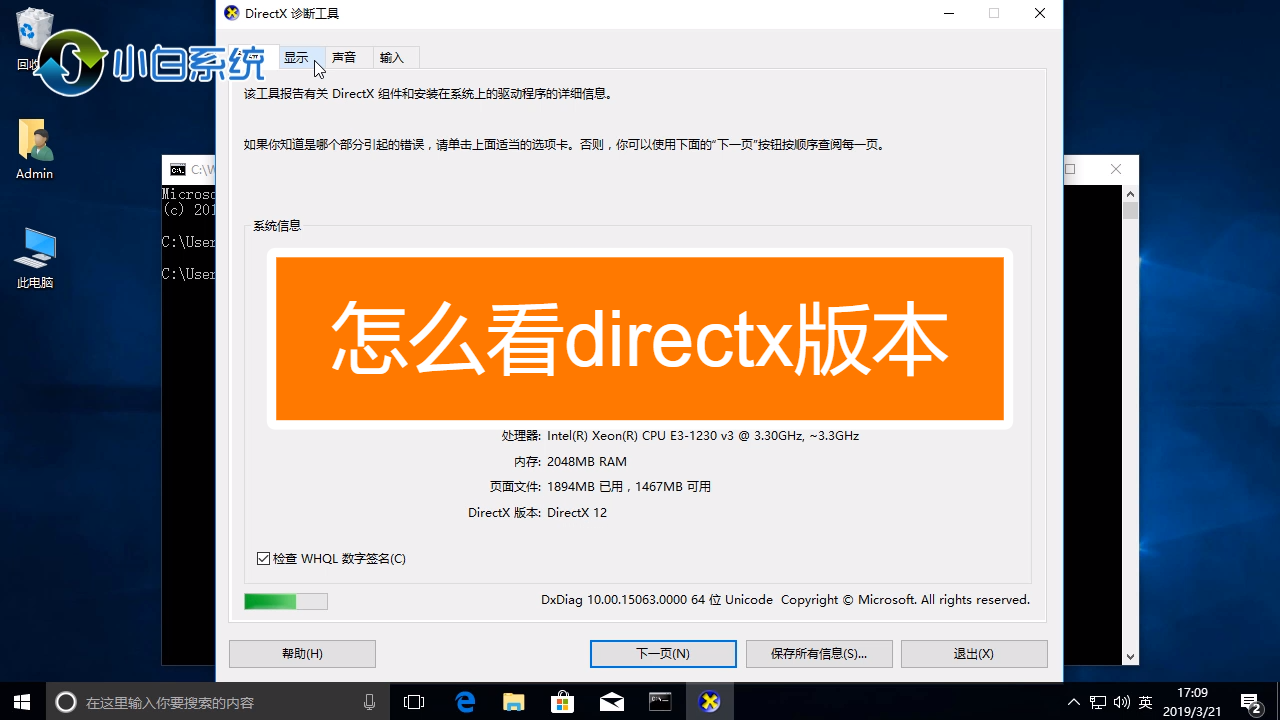The height and width of the screenshot is (720, 1280).
Task: Click the 下一页(N) button
Action: 663,654
